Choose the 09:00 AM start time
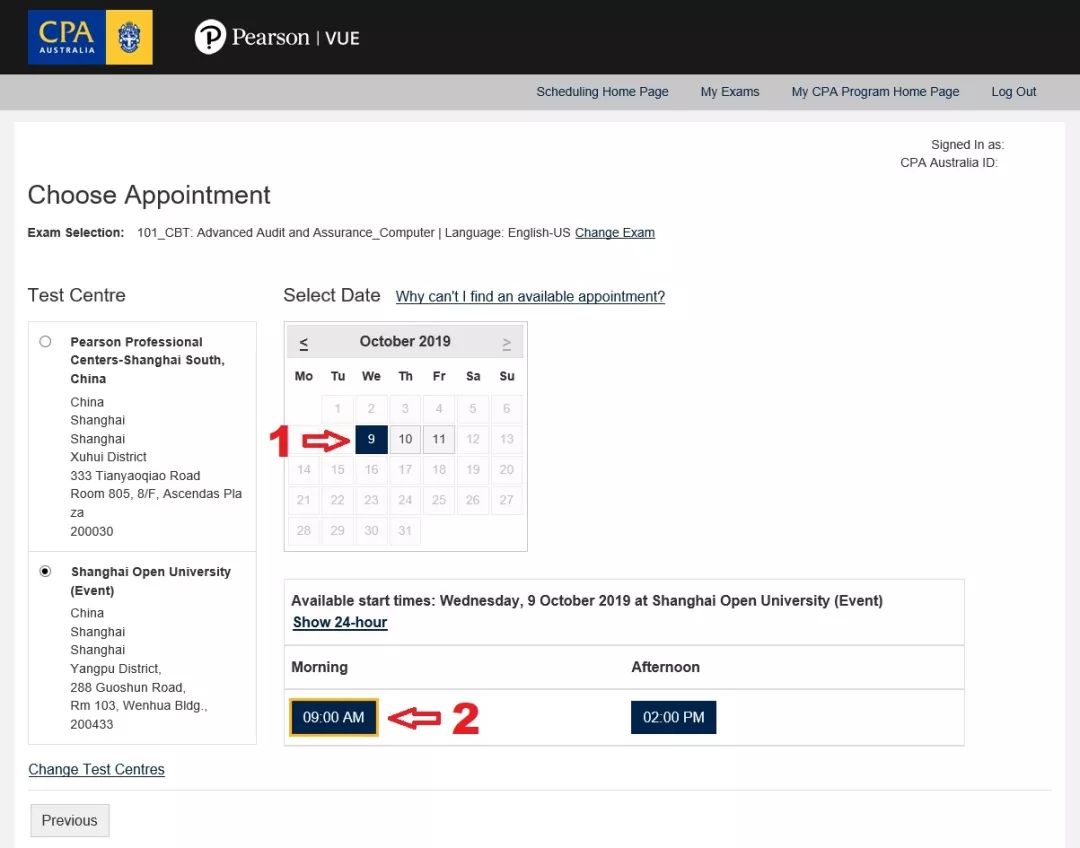The image size is (1080, 848). (334, 717)
